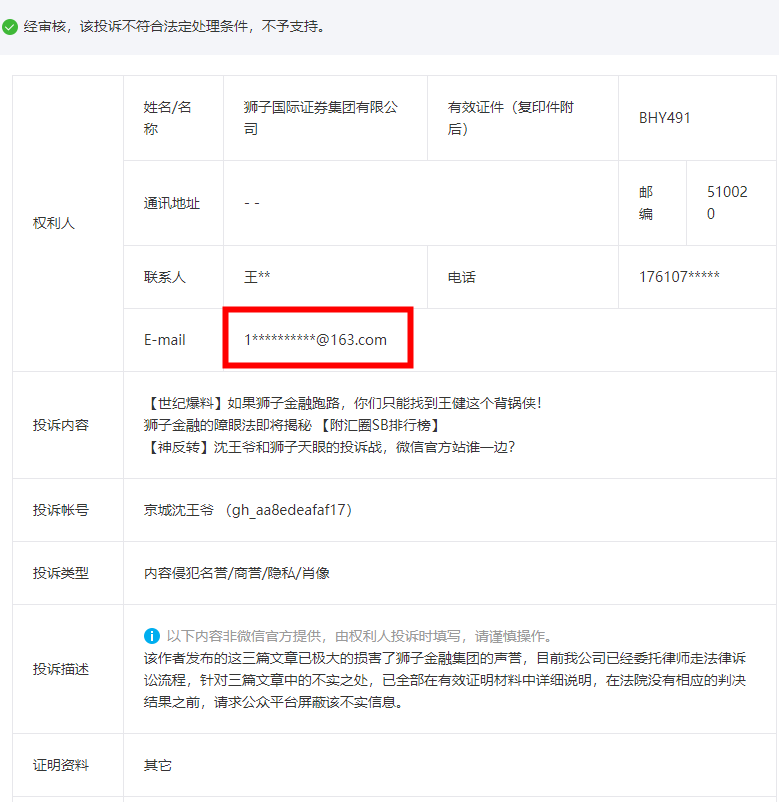Open the 【世纪爆料】 article title
Image resolution: width=779 pixels, height=802 pixels.
343,403
